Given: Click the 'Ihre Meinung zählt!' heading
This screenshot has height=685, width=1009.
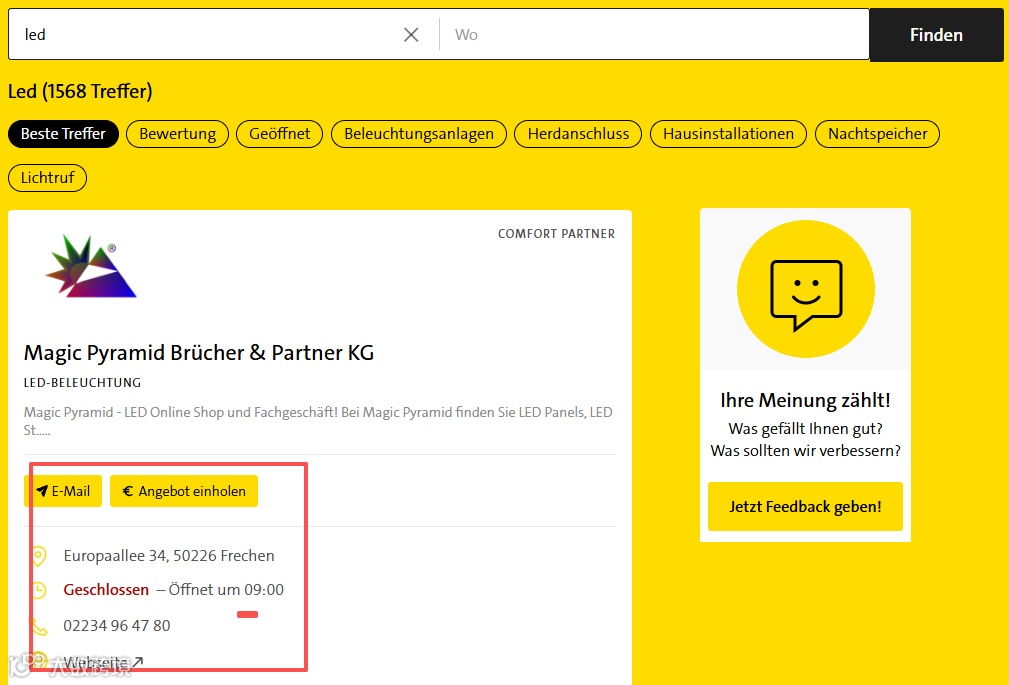Looking at the screenshot, I should click(805, 400).
